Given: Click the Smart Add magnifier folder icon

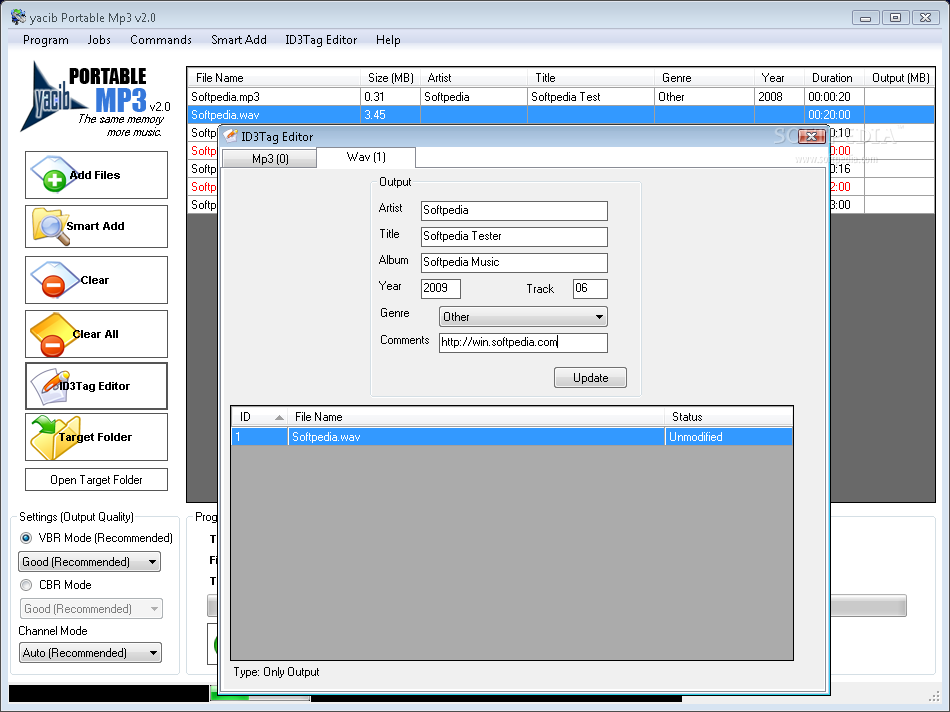Looking at the screenshot, I should click(50, 227).
